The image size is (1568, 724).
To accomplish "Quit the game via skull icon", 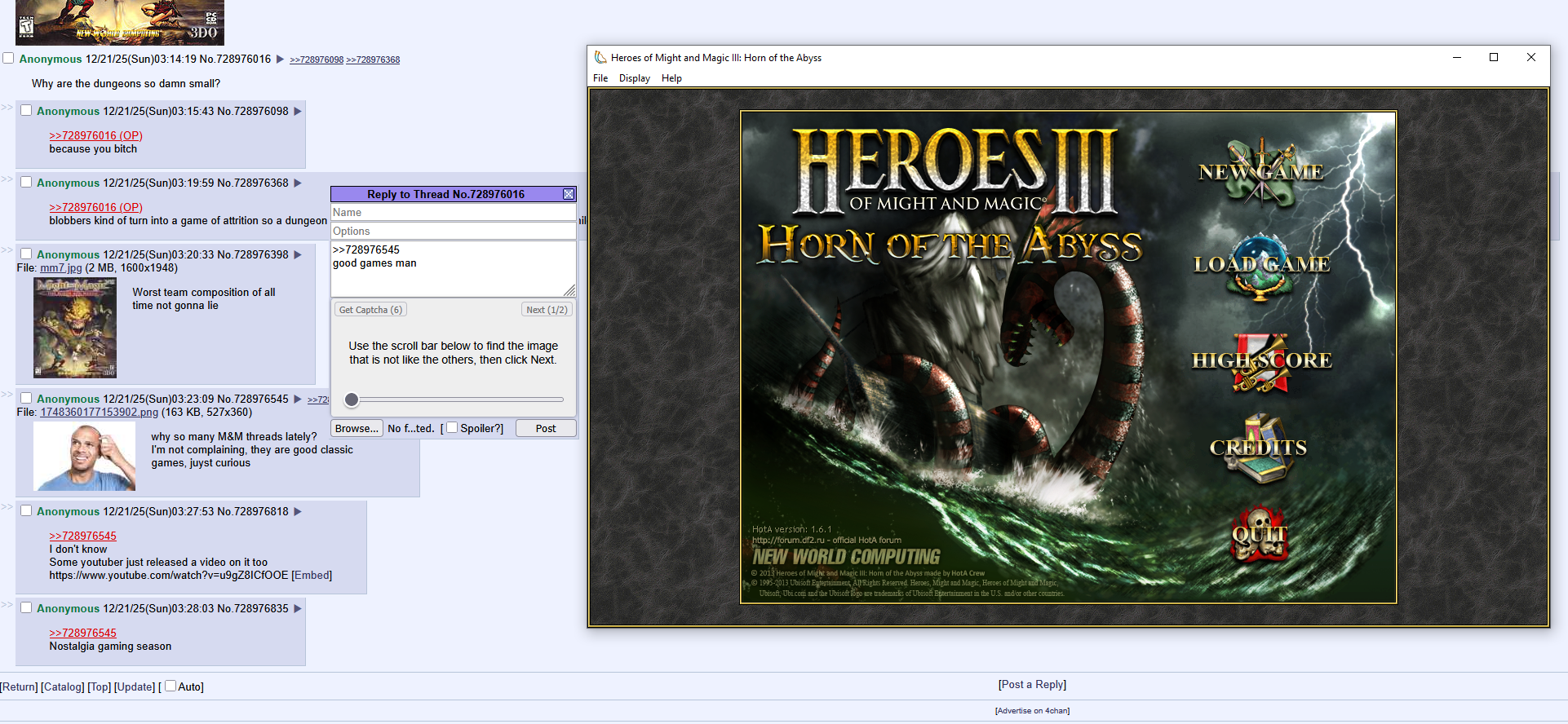I will (x=1260, y=535).
